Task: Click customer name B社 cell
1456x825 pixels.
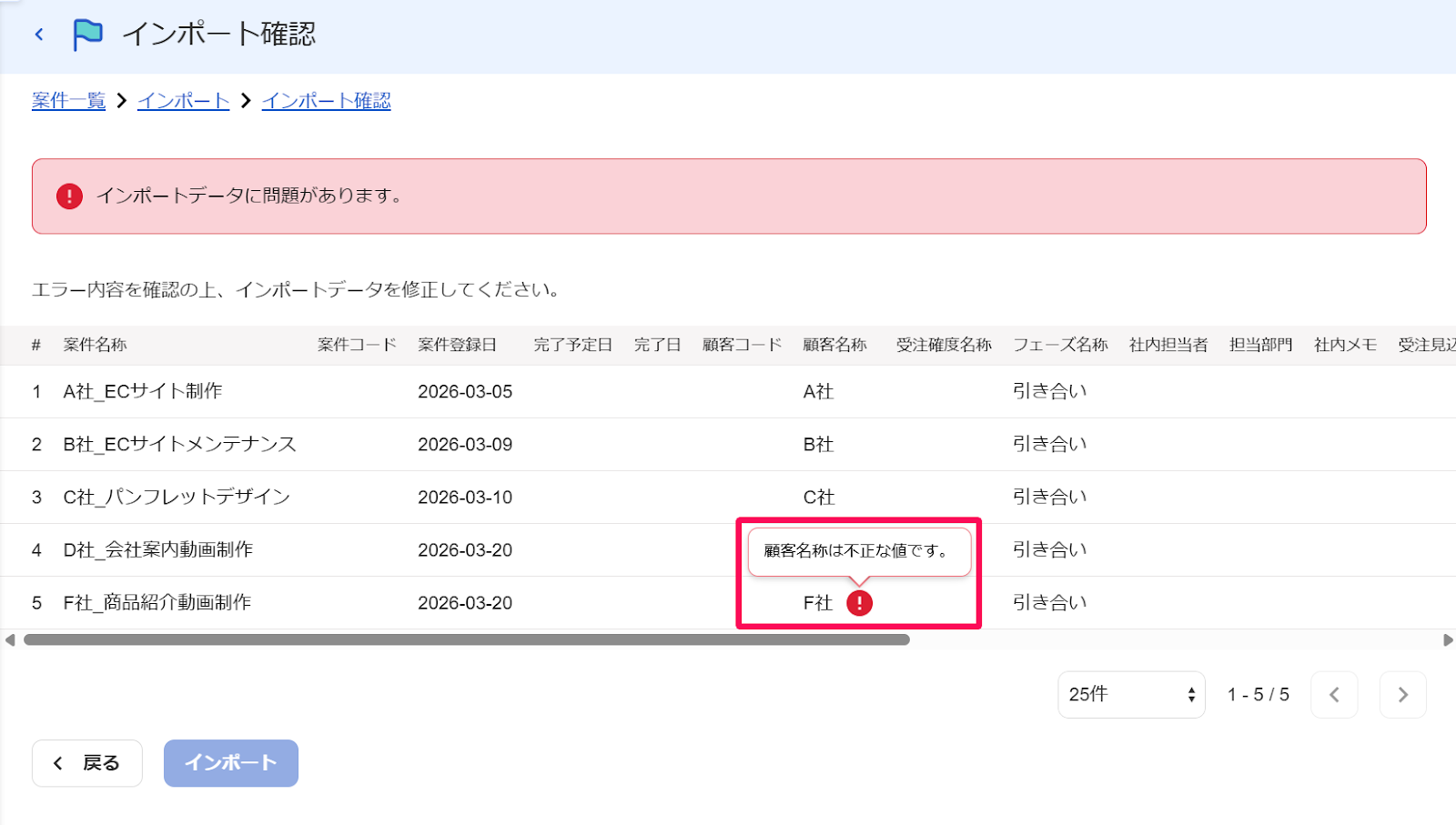Action: click(x=818, y=445)
